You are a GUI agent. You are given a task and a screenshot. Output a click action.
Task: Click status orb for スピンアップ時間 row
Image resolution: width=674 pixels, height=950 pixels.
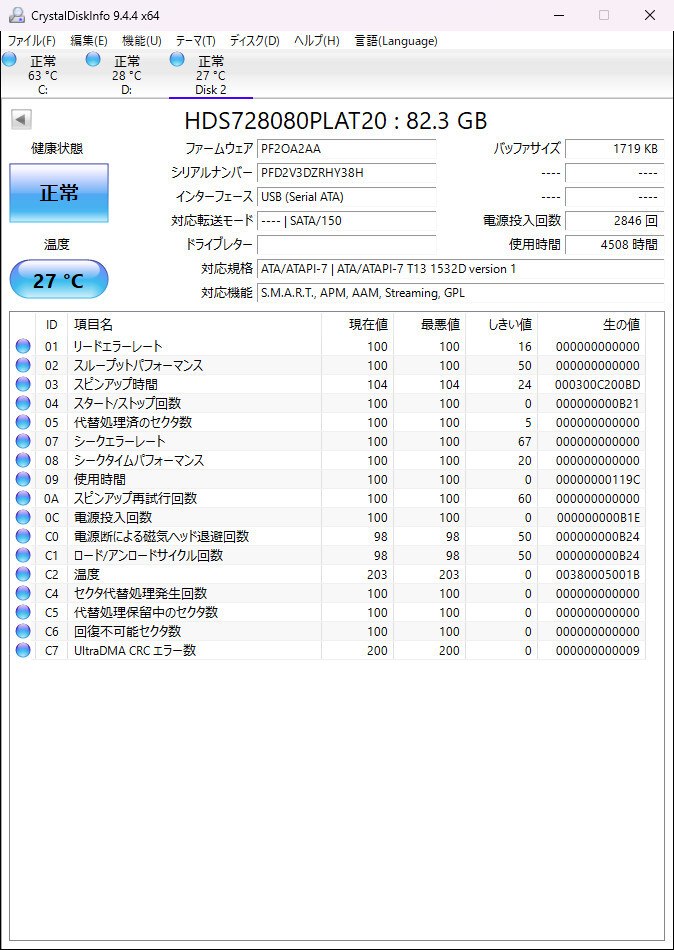point(23,385)
